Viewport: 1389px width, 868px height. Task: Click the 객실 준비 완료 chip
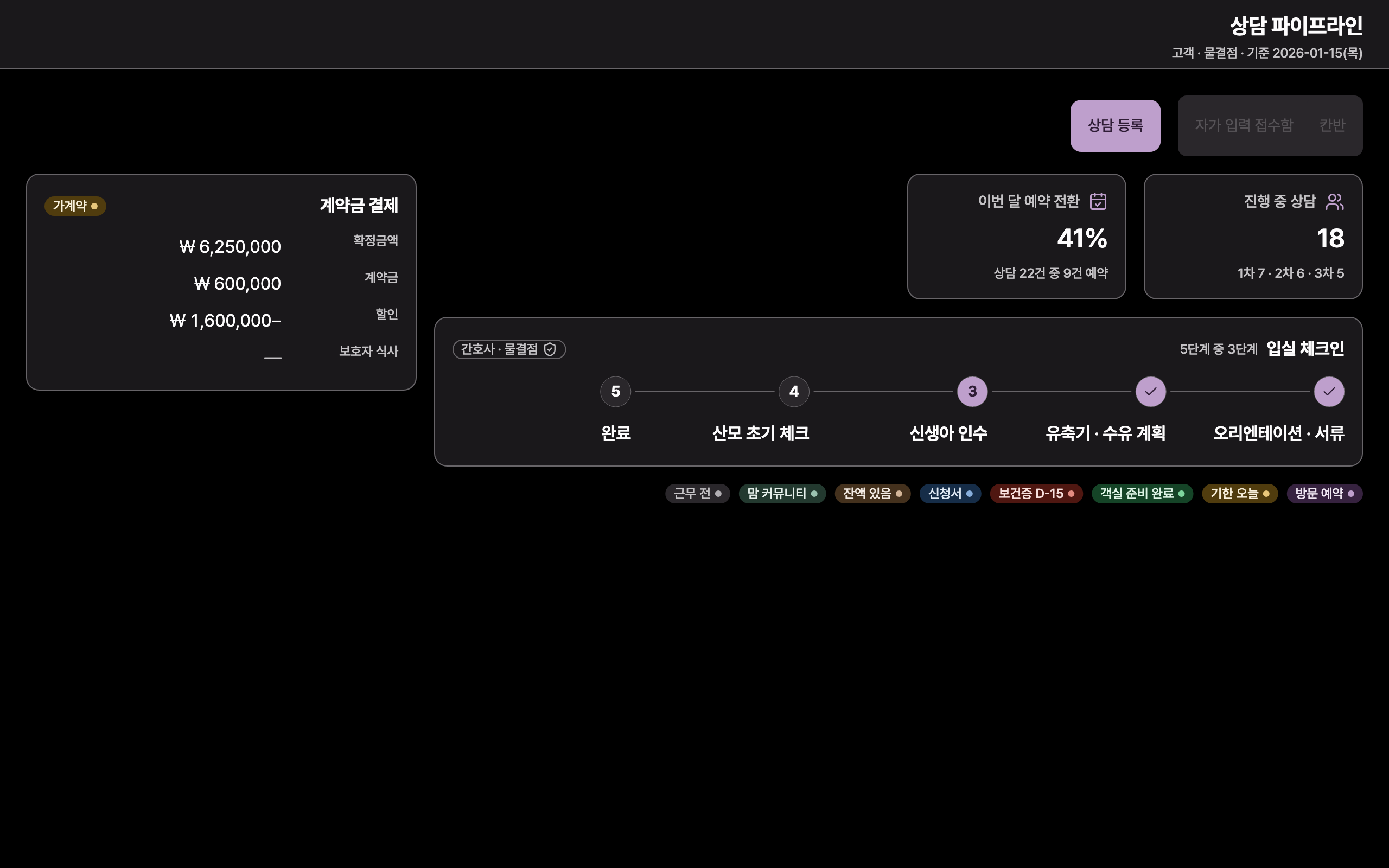(1142, 494)
